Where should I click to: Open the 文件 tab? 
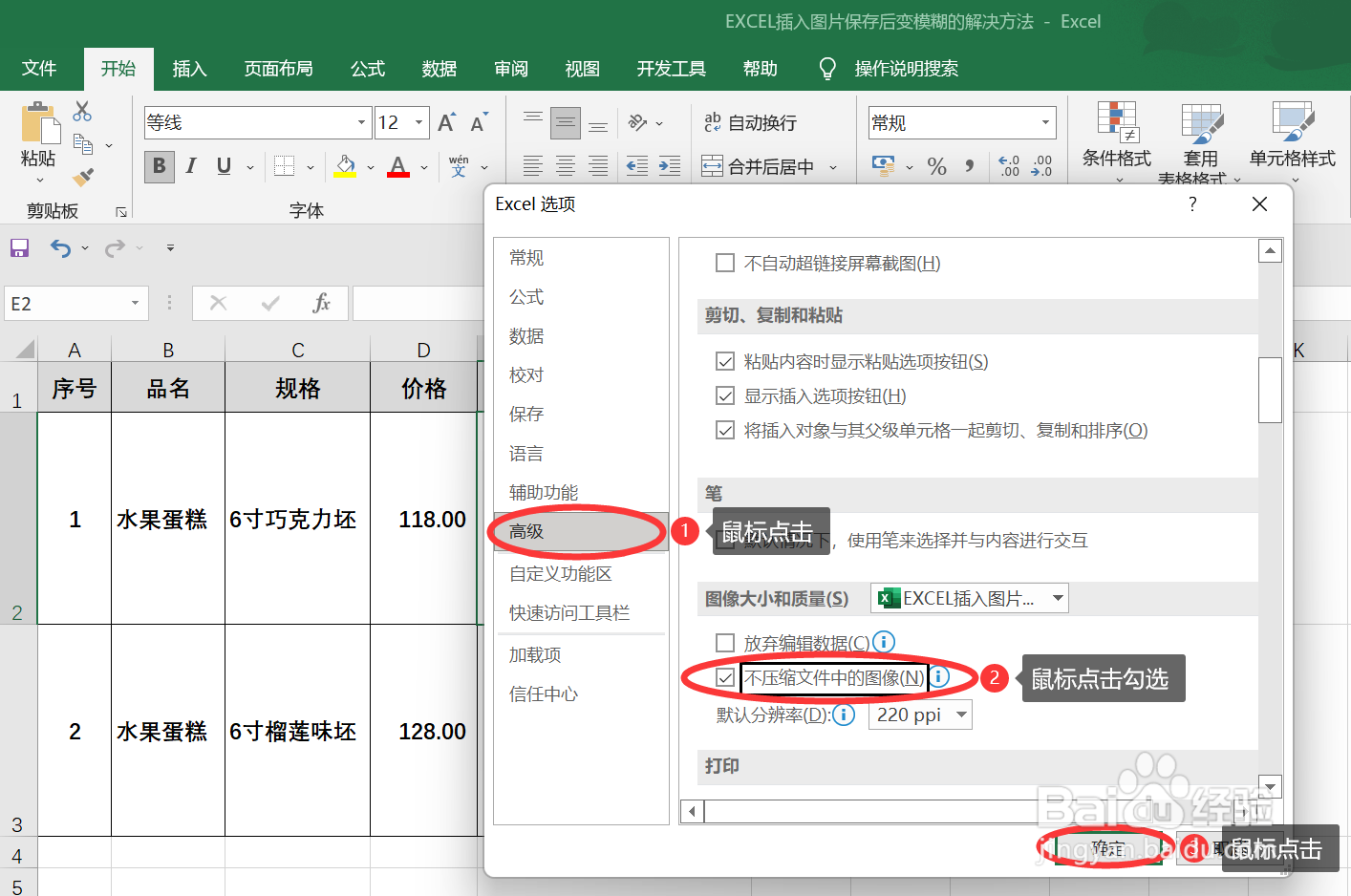click(x=39, y=69)
